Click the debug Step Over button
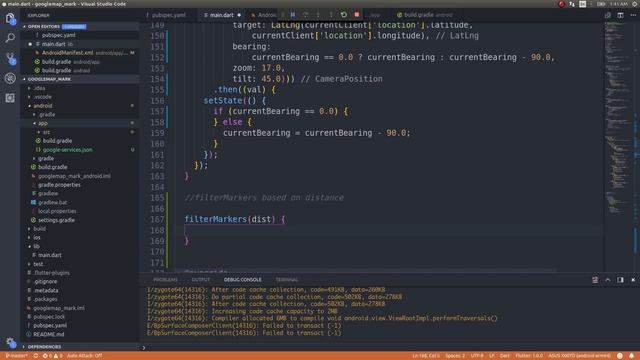The image size is (640, 360). pos(305,15)
